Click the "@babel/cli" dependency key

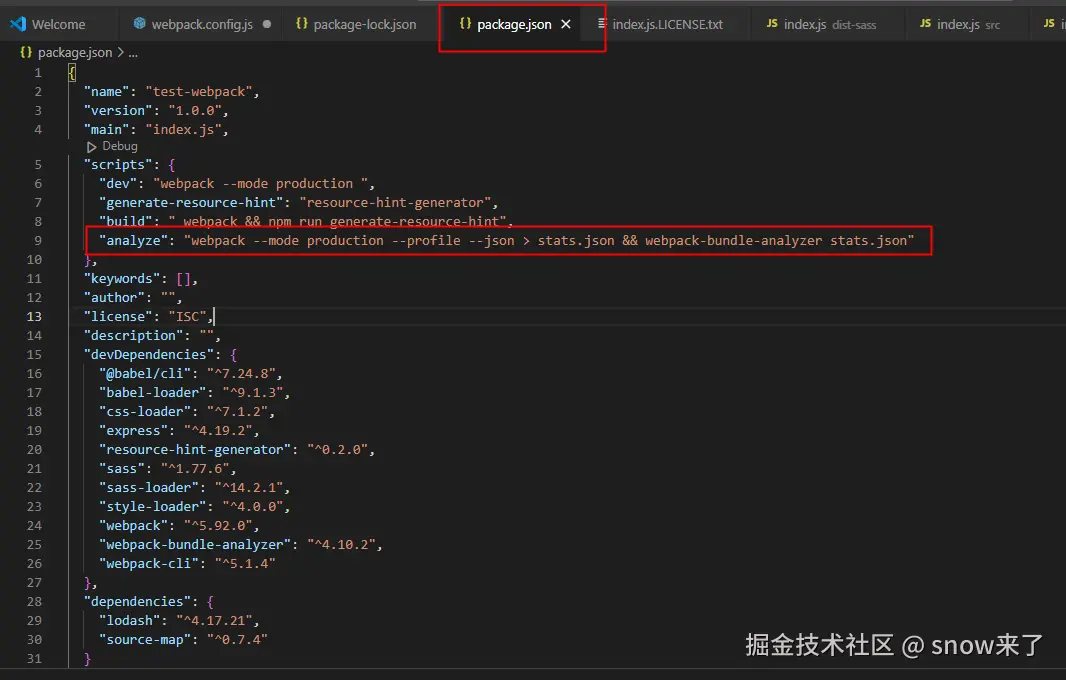[145, 374]
